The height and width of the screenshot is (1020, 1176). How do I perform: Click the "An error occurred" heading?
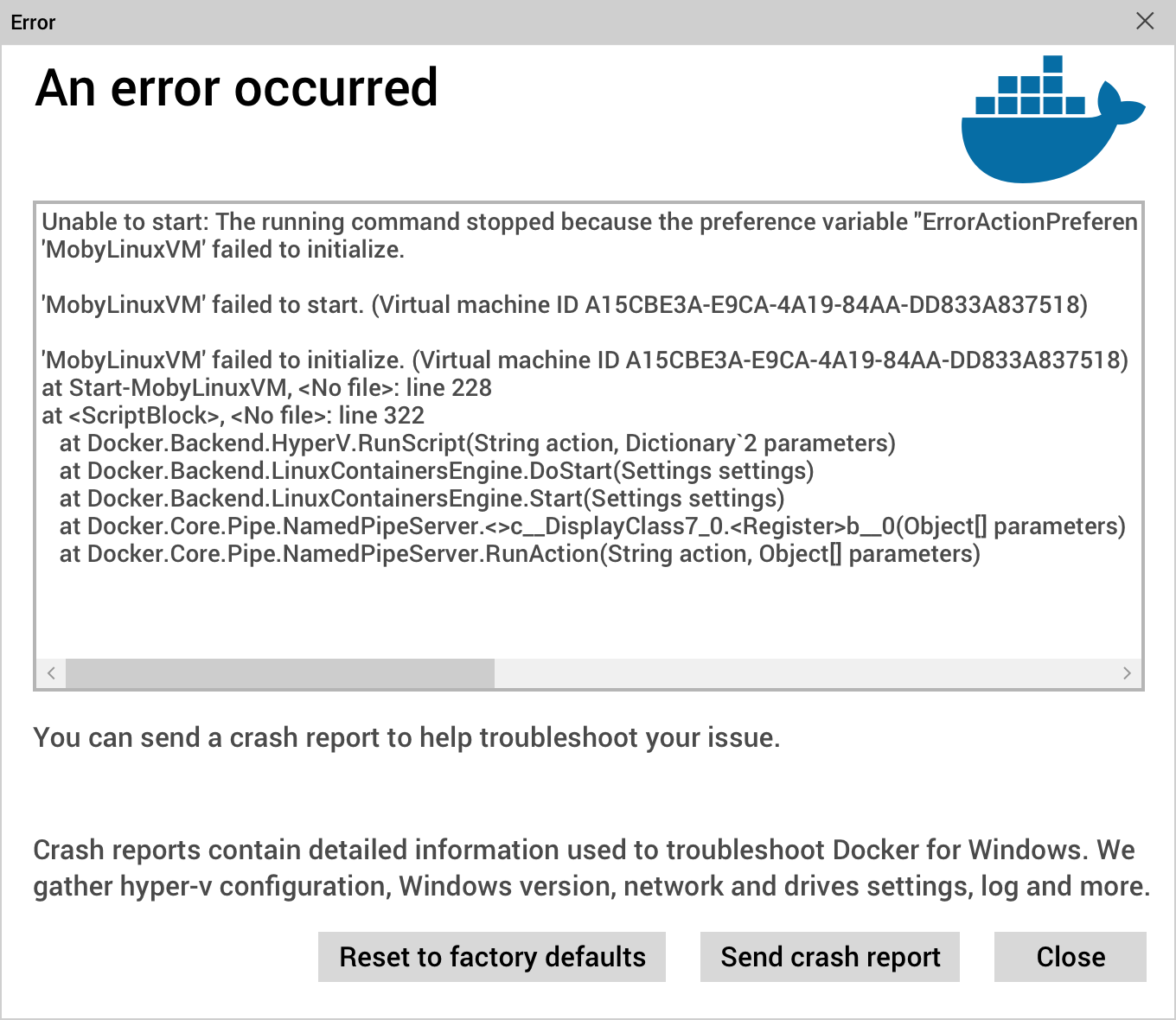(236, 88)
